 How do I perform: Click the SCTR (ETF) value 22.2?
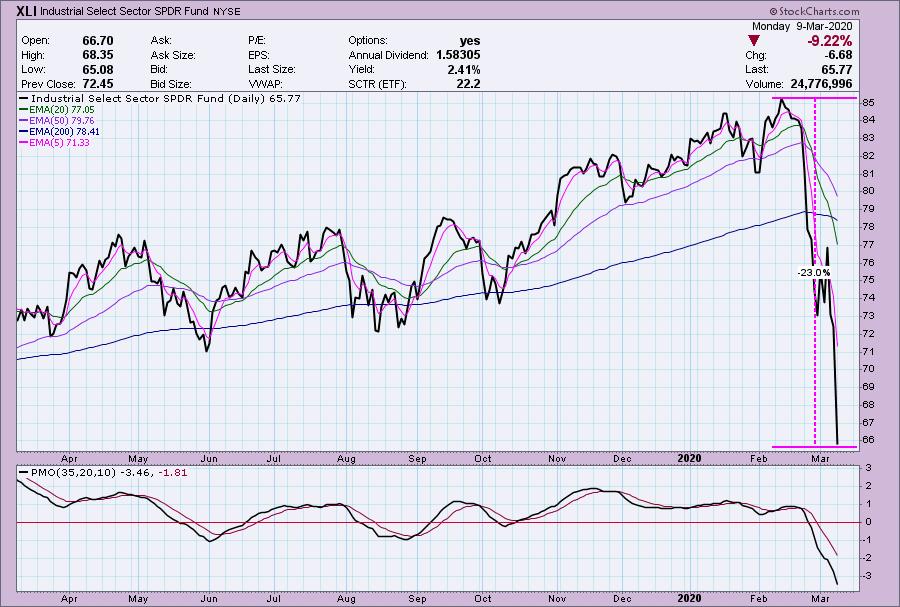click(470, 84)
